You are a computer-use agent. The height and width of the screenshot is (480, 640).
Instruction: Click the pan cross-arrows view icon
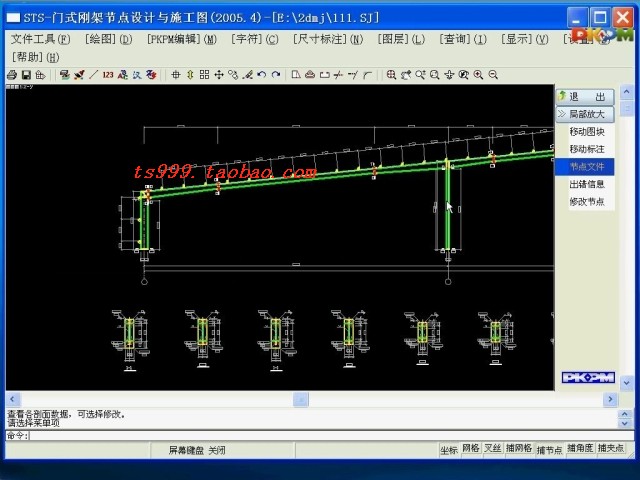click(x=449, y=75)
